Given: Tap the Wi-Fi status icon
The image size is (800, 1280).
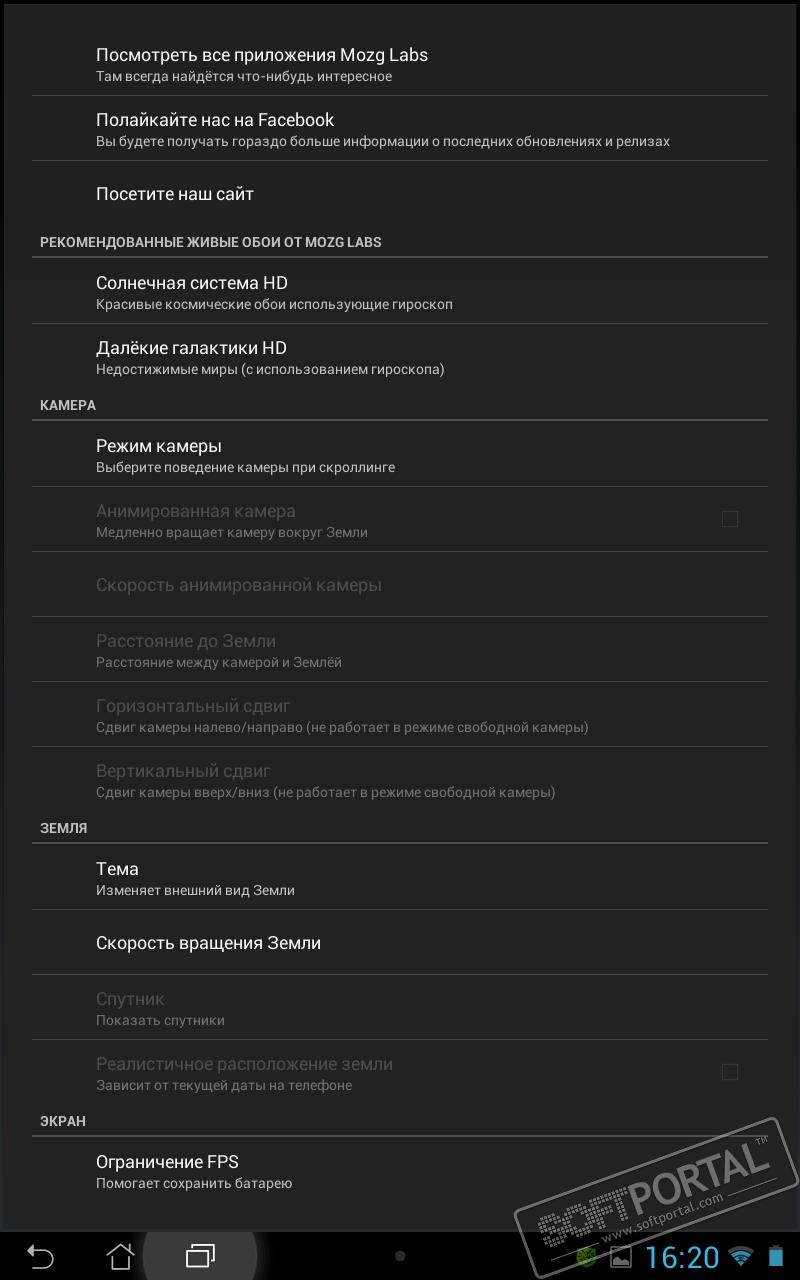Looking at the screenshot, I should pos(740,1257).
